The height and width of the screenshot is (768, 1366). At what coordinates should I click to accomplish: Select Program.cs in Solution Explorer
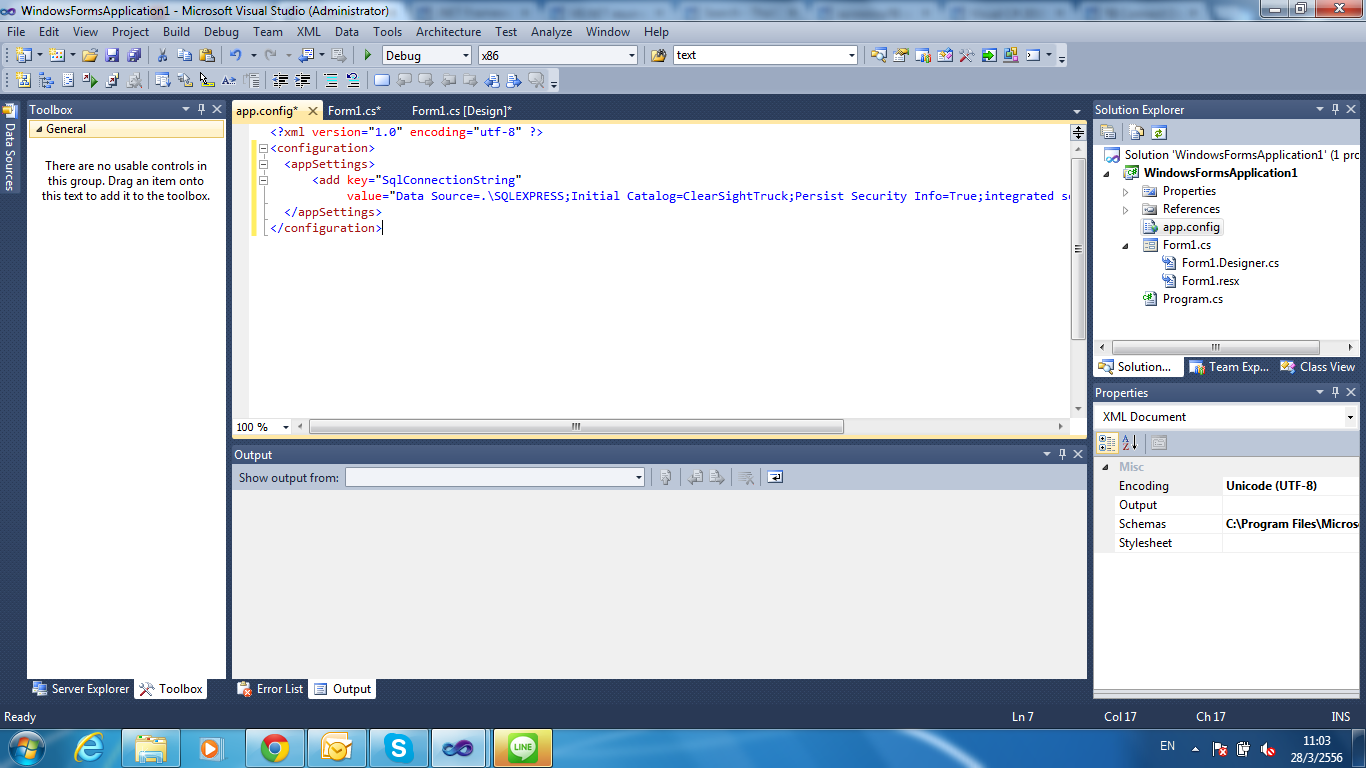coord(1192,299)
